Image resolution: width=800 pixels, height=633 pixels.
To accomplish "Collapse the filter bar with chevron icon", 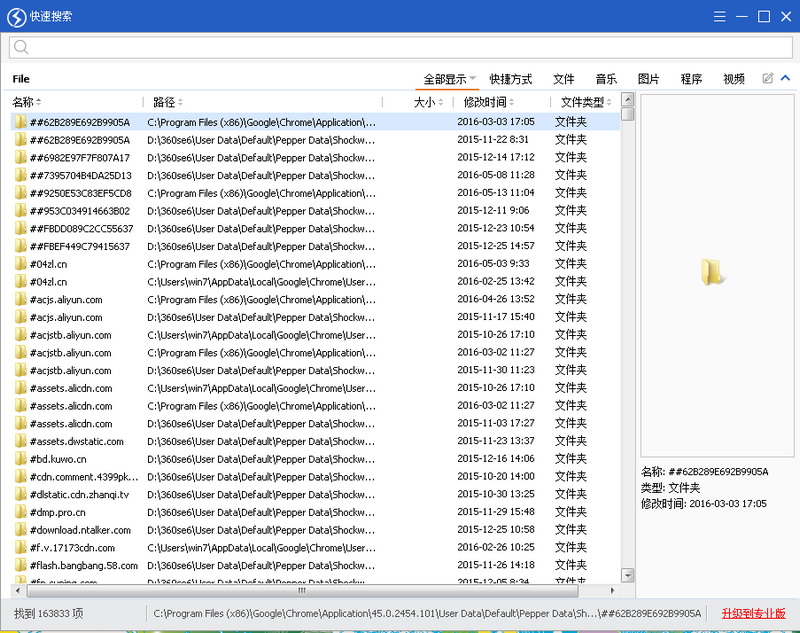I will click(x=785, y=79).
